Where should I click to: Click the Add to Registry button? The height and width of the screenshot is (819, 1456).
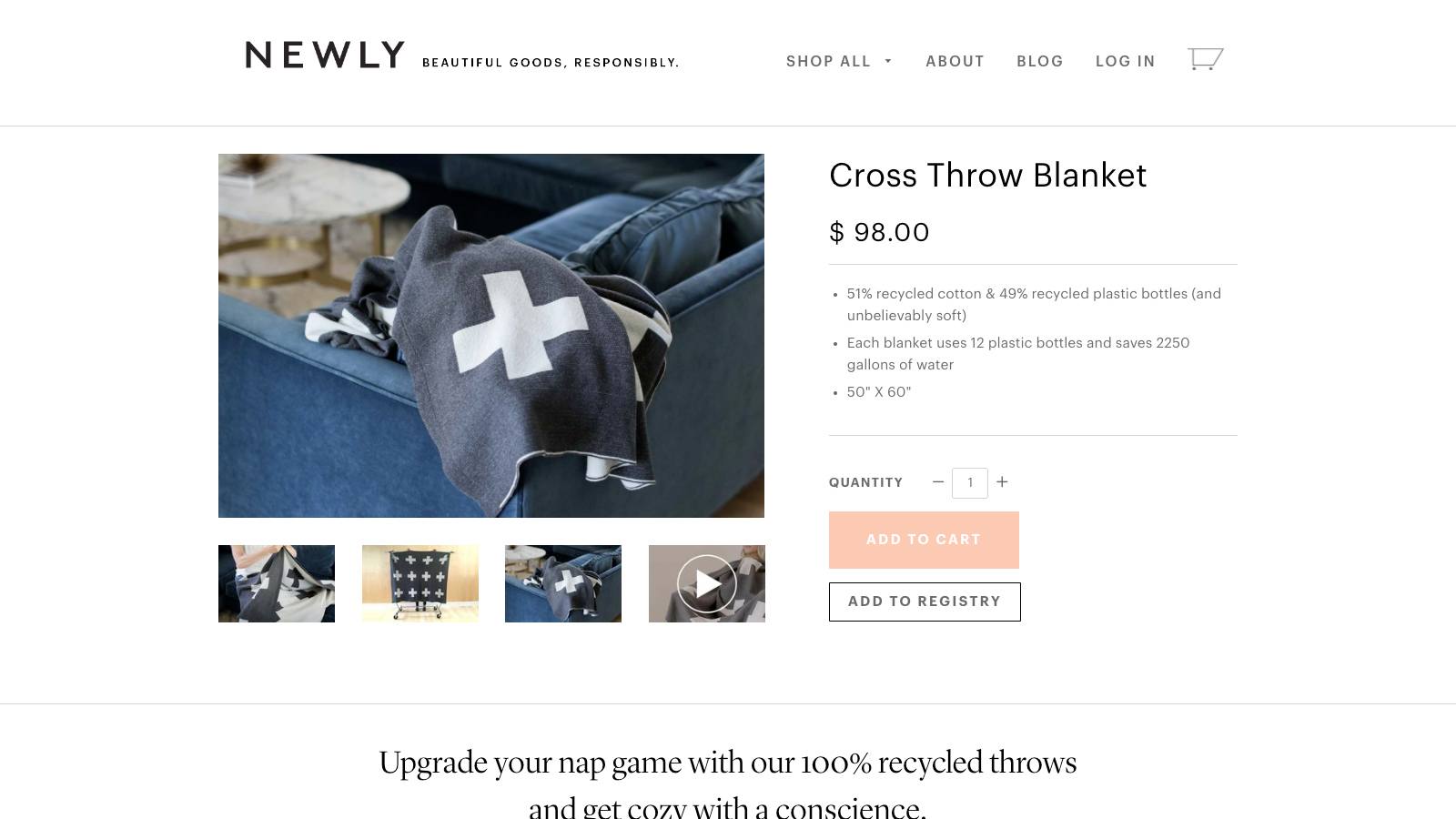pyautogui.click(x=925, y=602)
